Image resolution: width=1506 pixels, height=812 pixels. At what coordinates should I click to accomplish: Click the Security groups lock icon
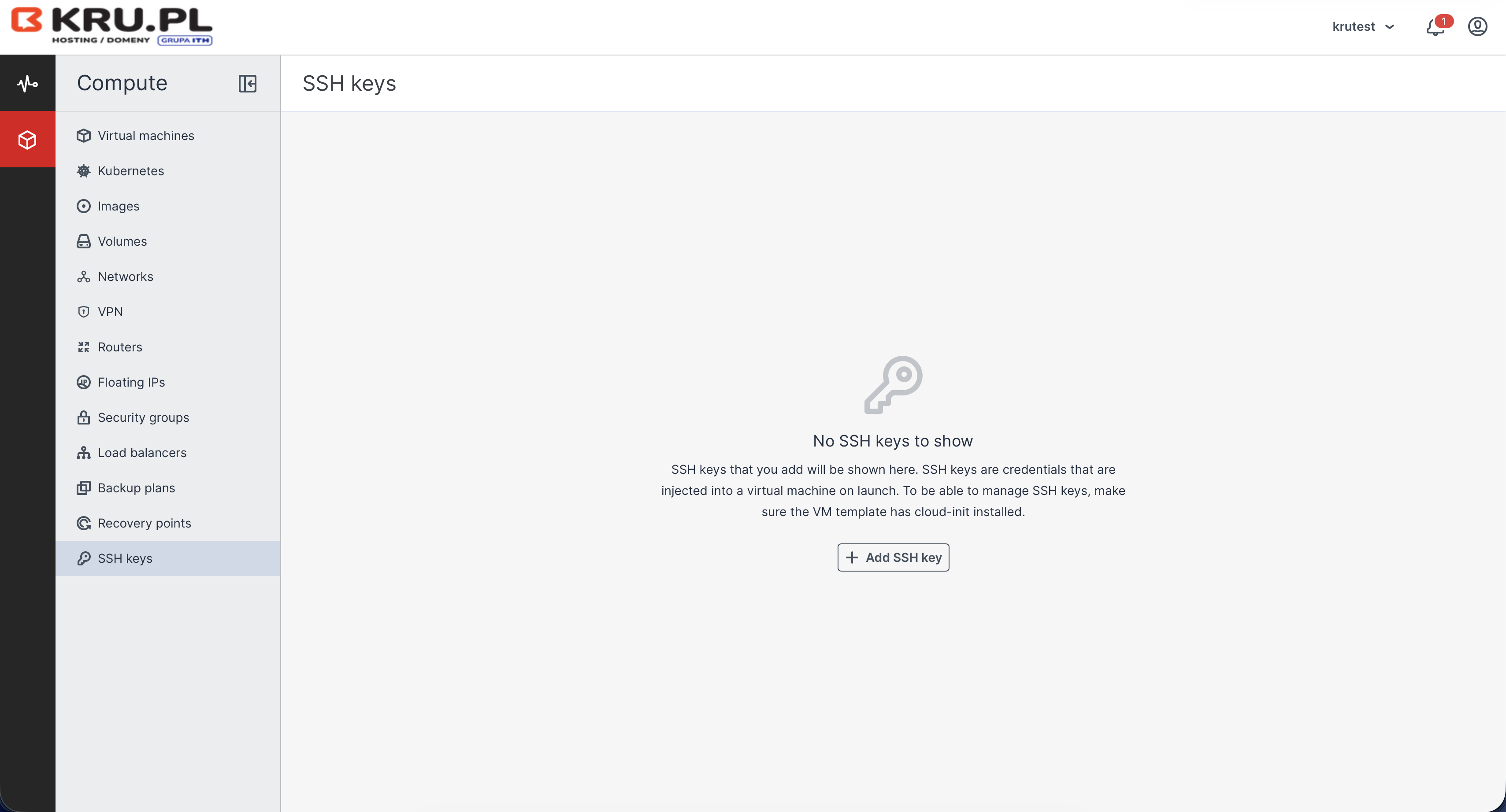click(x=84, y=418)
